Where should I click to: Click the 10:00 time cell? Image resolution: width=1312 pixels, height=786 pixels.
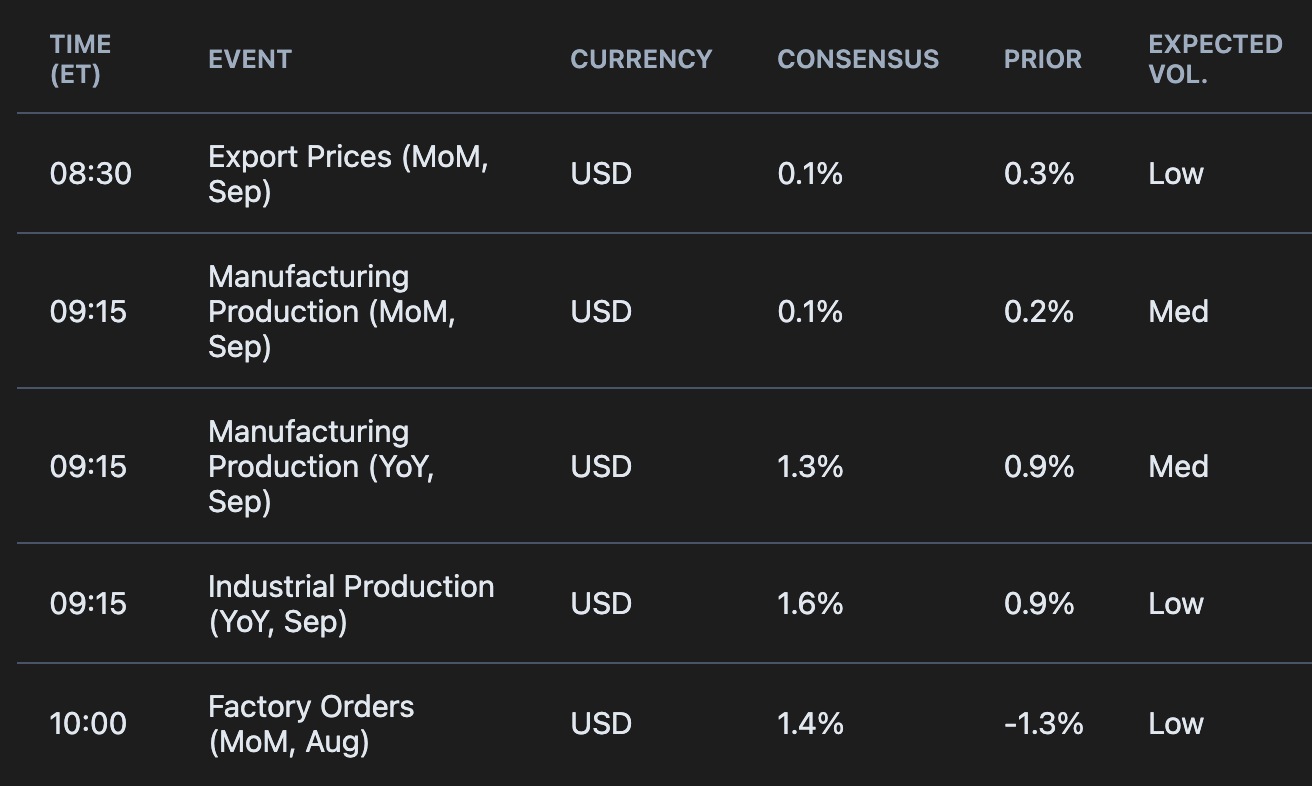coord(88,724)
